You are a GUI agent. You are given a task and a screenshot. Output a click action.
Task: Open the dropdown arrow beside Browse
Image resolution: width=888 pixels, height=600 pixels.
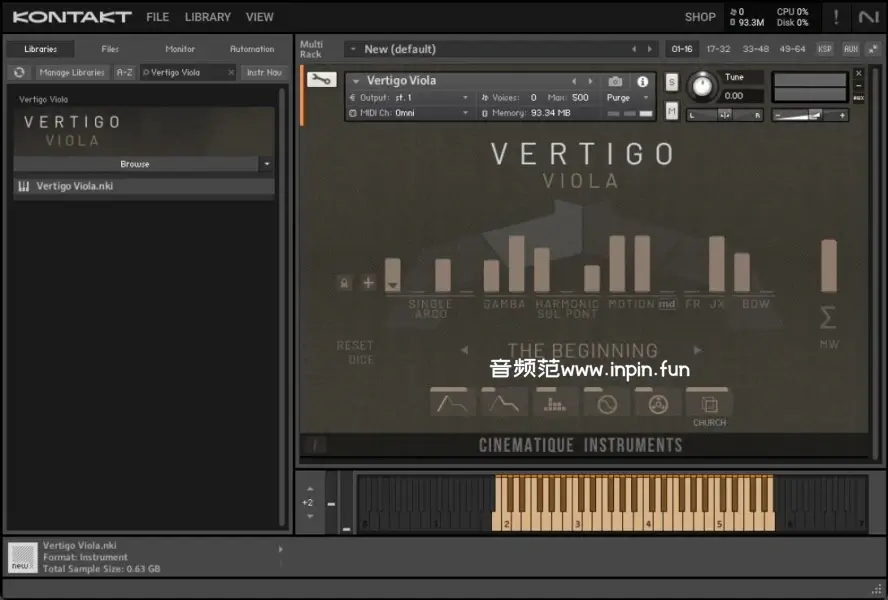(x=266, y=164)
